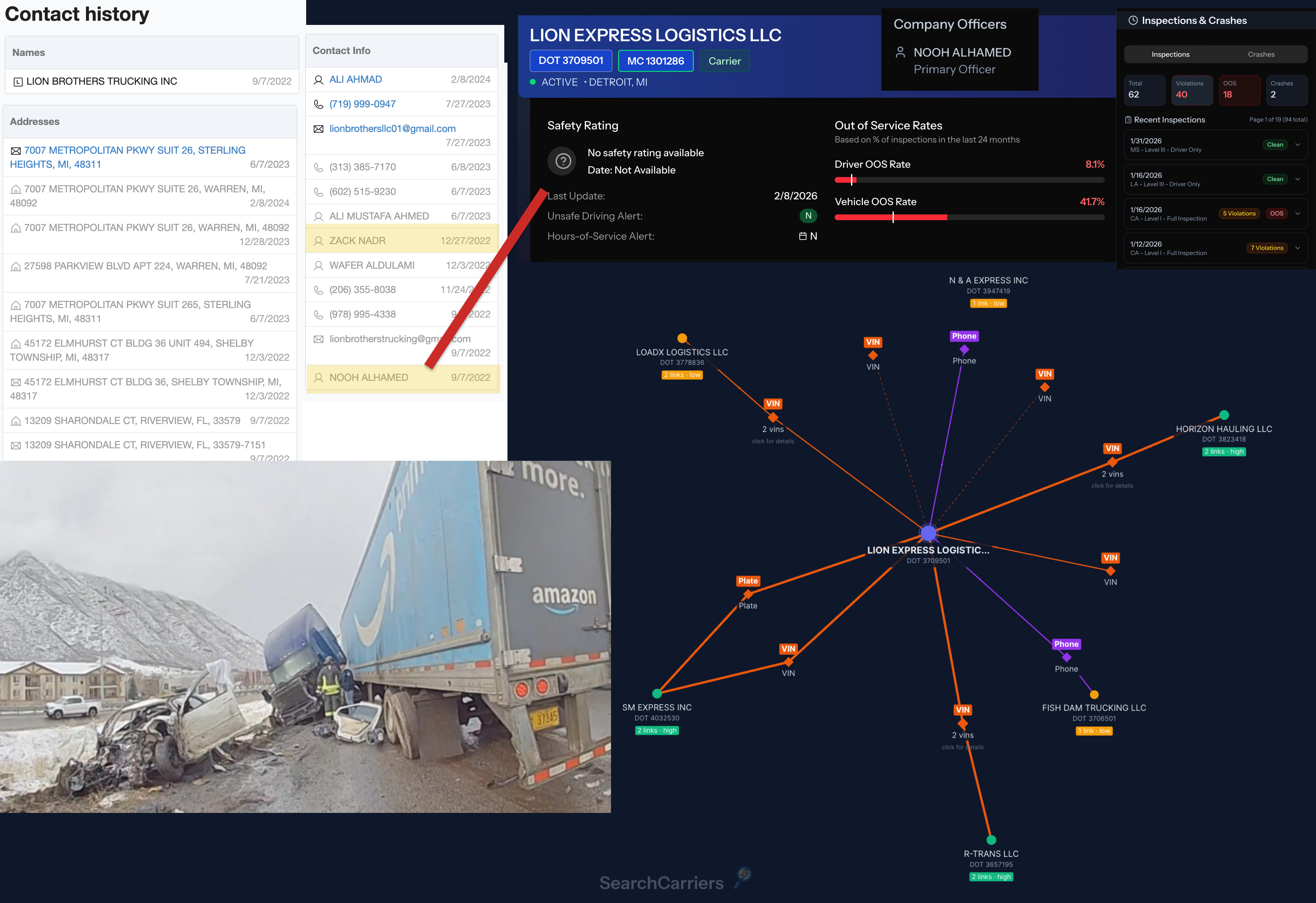This screenshot has height=903, width=1316.
Task: Click the DOT 3709501 button
Action: [570, 61]
